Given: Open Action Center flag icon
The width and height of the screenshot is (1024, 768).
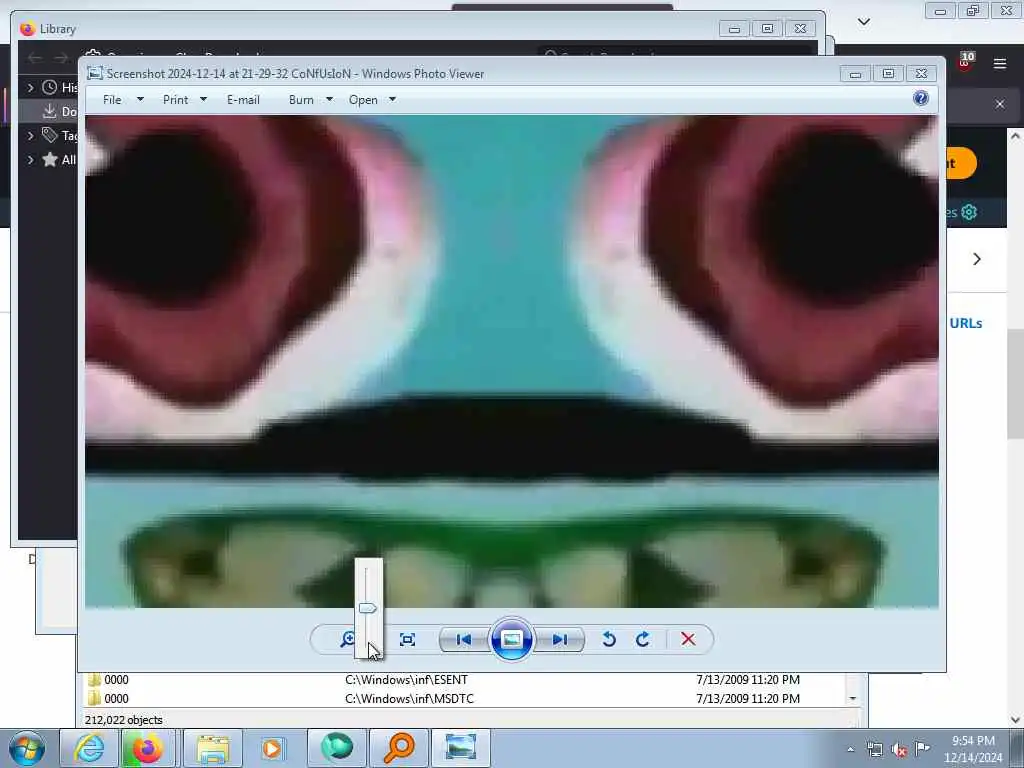Looking at the screenshot, I should click(x=922, y=748).
